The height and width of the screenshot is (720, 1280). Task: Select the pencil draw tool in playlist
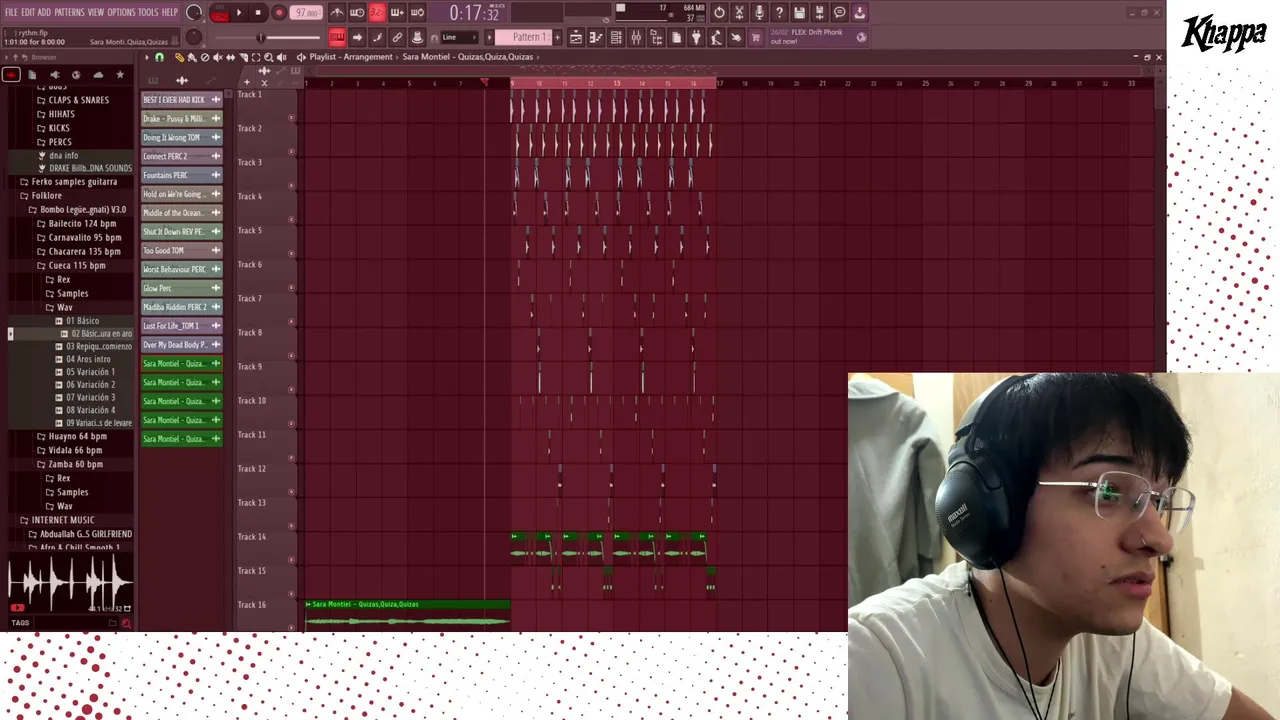coord(179,57)
